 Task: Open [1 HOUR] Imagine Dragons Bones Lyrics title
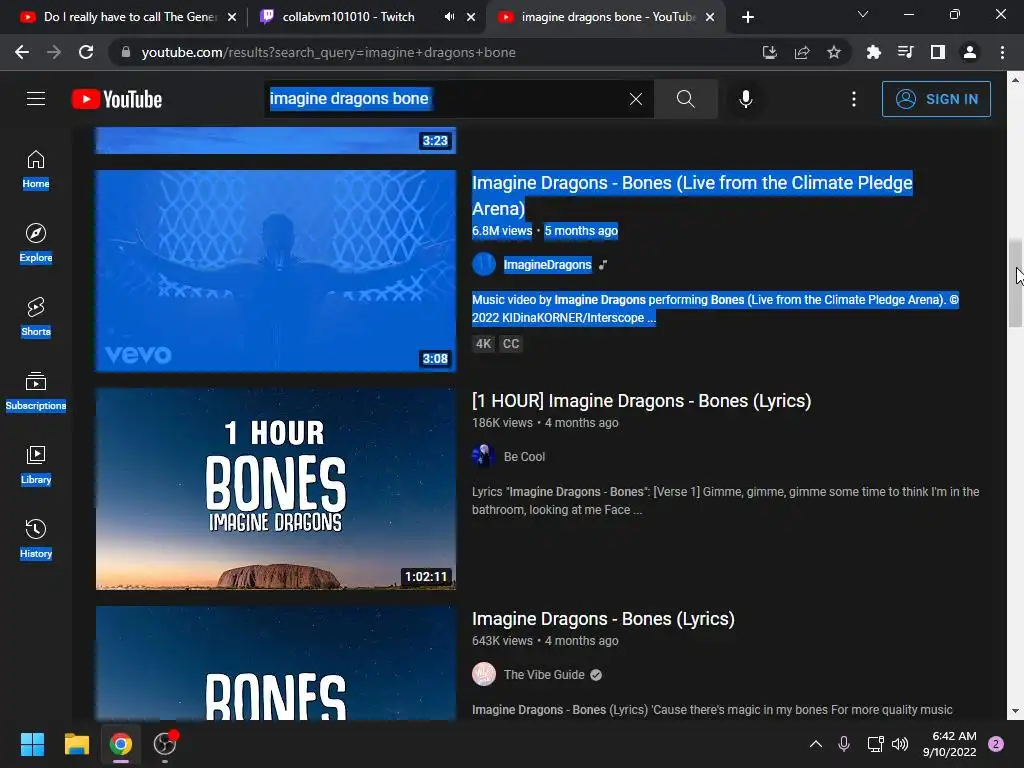coord(641,400)
